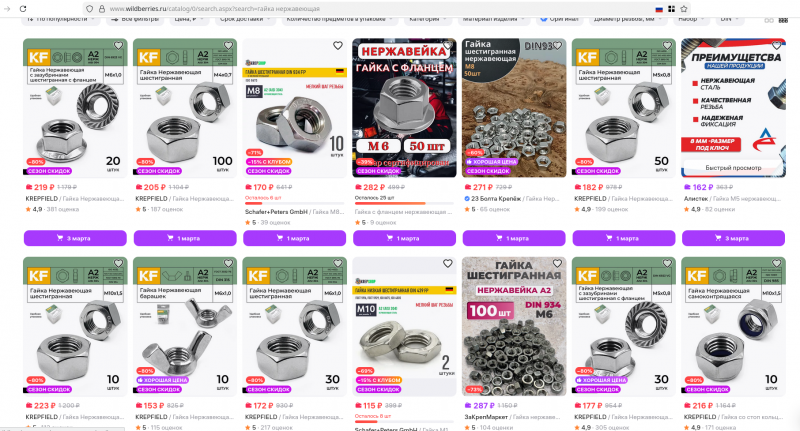This screenshot has height=431, width=800.
Task: Switch to the large-tile grid view icon
Action: point(769,20)
